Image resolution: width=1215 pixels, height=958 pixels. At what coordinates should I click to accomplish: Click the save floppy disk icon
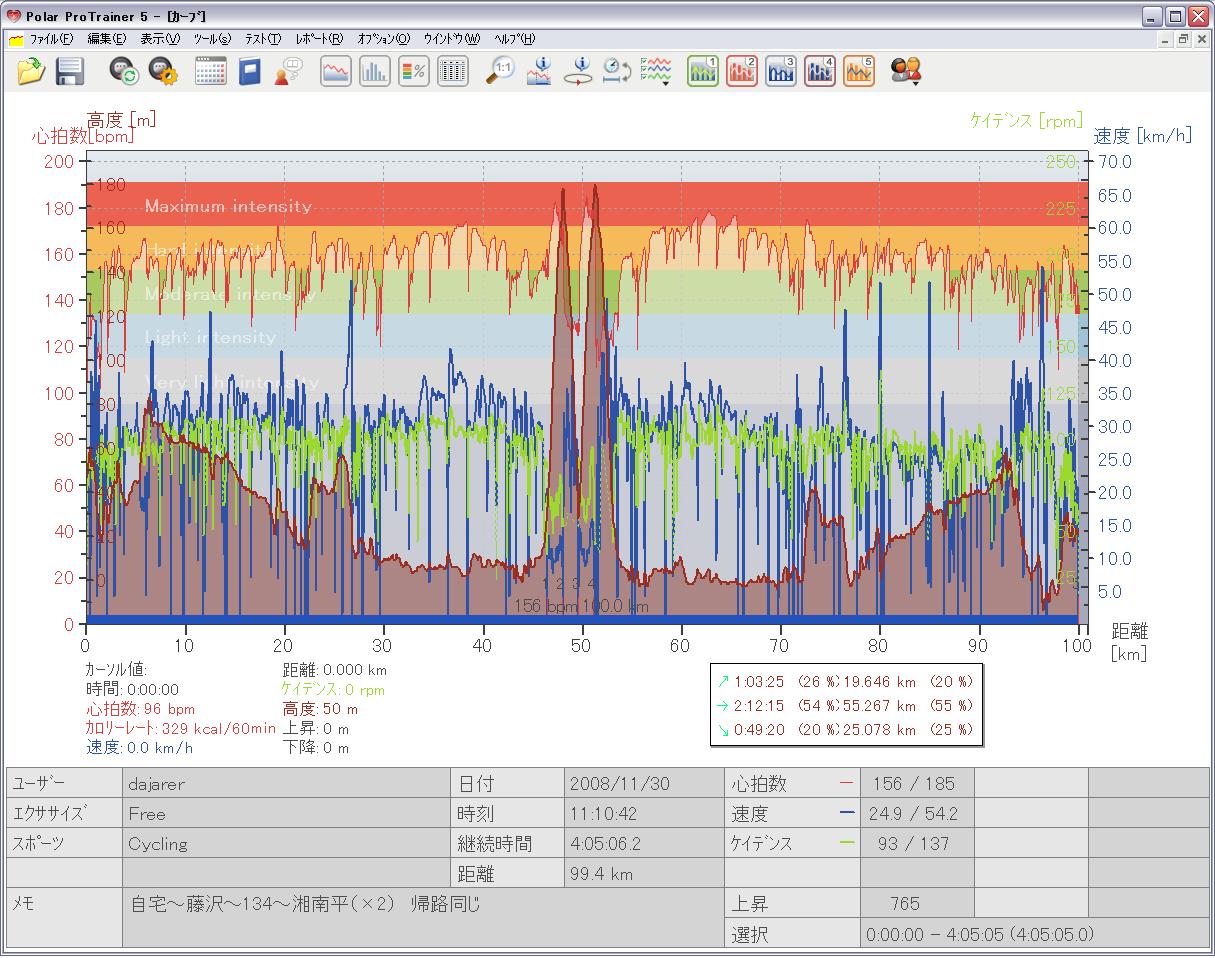tap(69, 71)
